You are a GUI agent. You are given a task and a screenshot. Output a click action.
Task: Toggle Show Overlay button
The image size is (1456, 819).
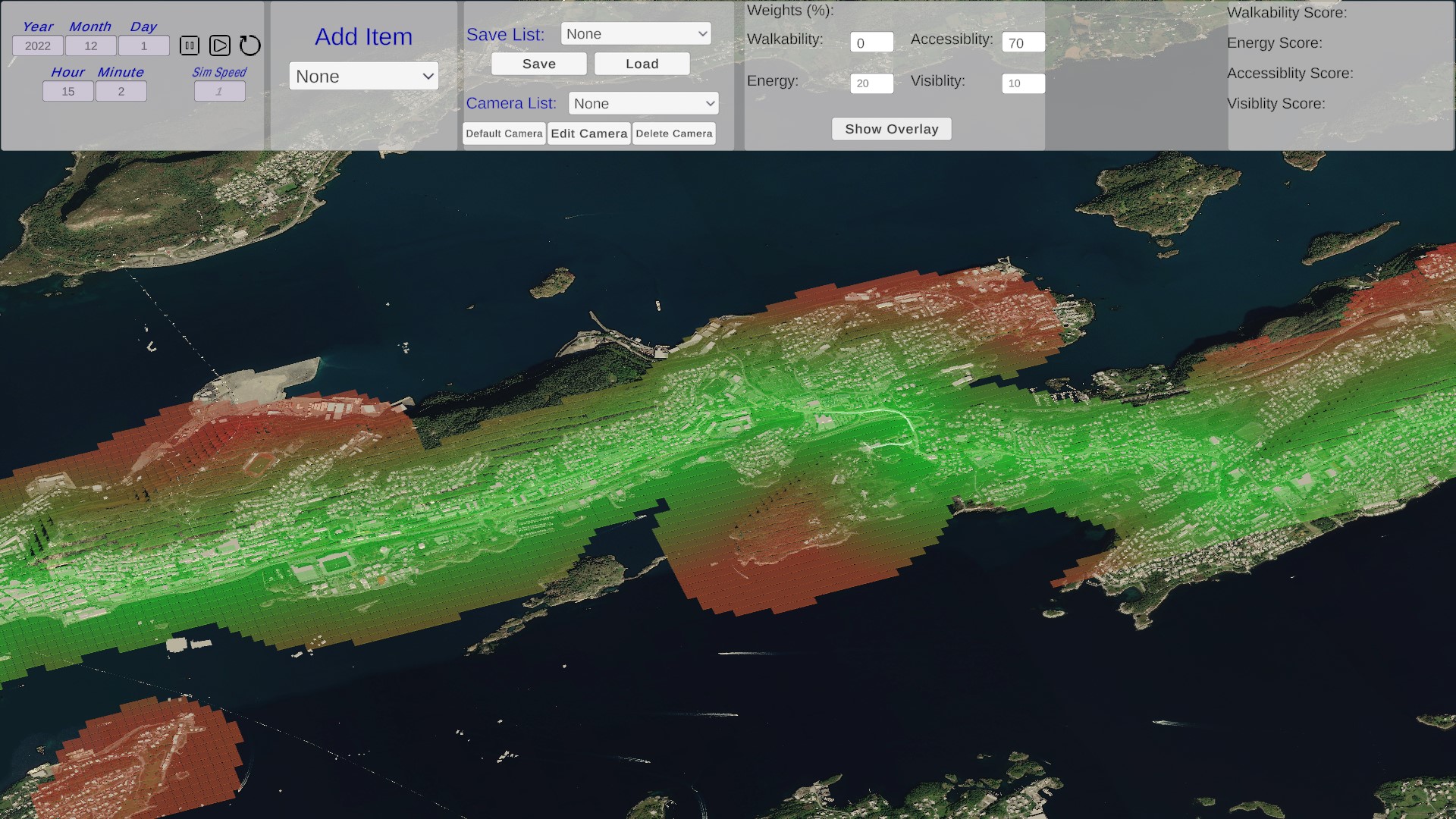891,129
